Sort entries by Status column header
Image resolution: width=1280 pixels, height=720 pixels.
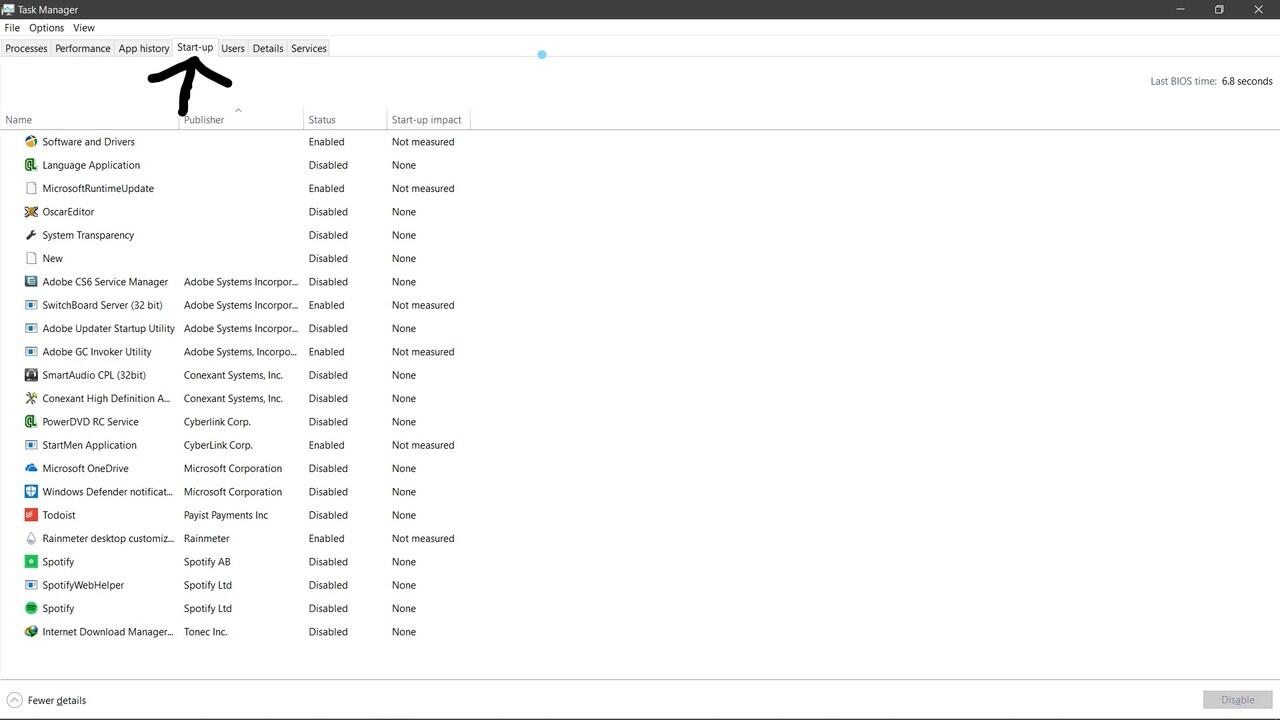[322, 120]
